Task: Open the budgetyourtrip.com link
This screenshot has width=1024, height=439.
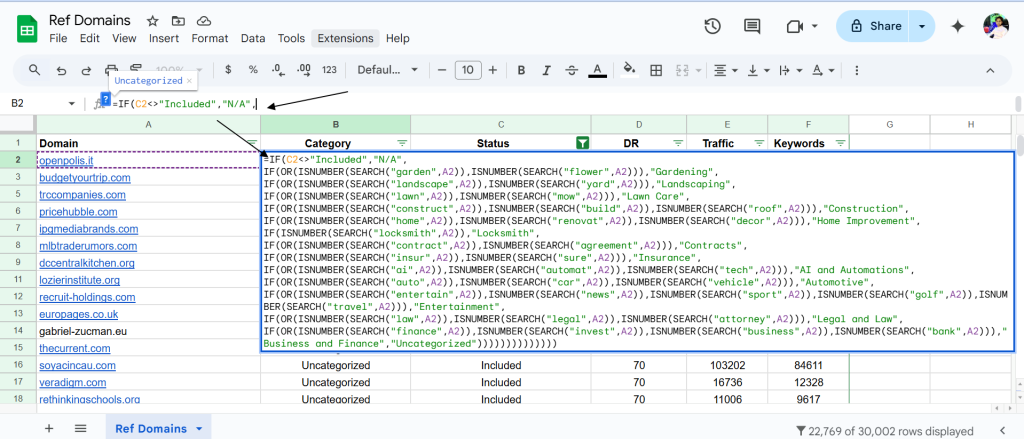Action: pos(85,177)
